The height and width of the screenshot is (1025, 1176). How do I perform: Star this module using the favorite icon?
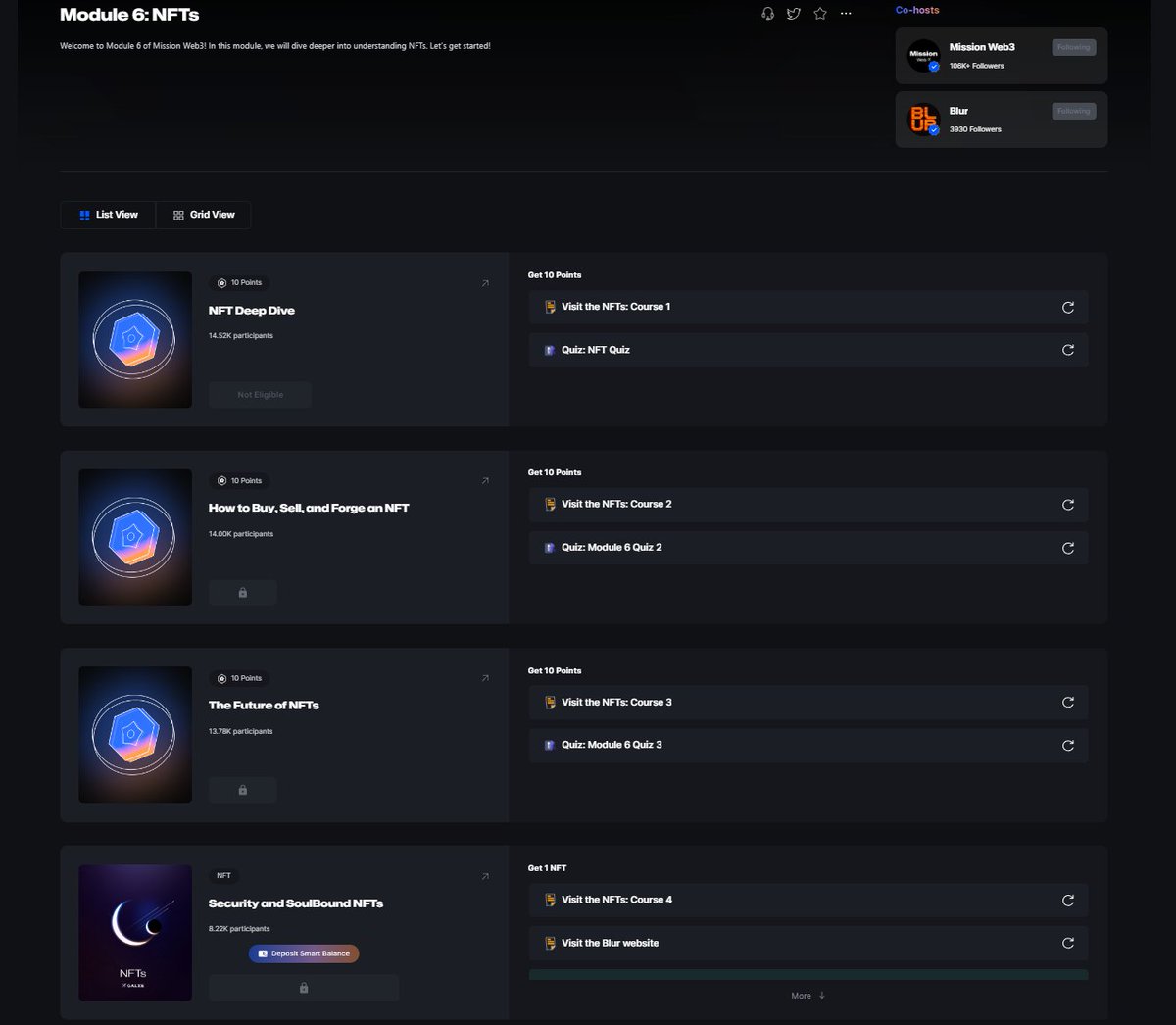click(820, 14)
